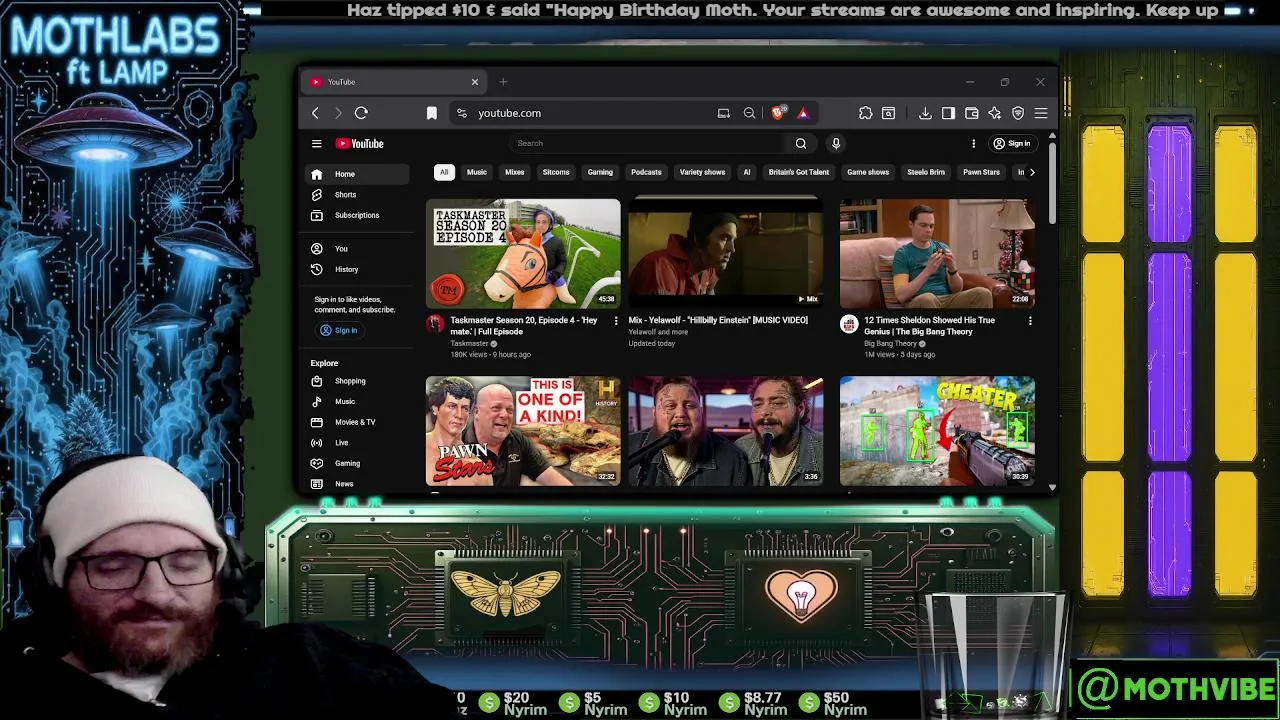Click the YouTube logo

tap(360, 143)
